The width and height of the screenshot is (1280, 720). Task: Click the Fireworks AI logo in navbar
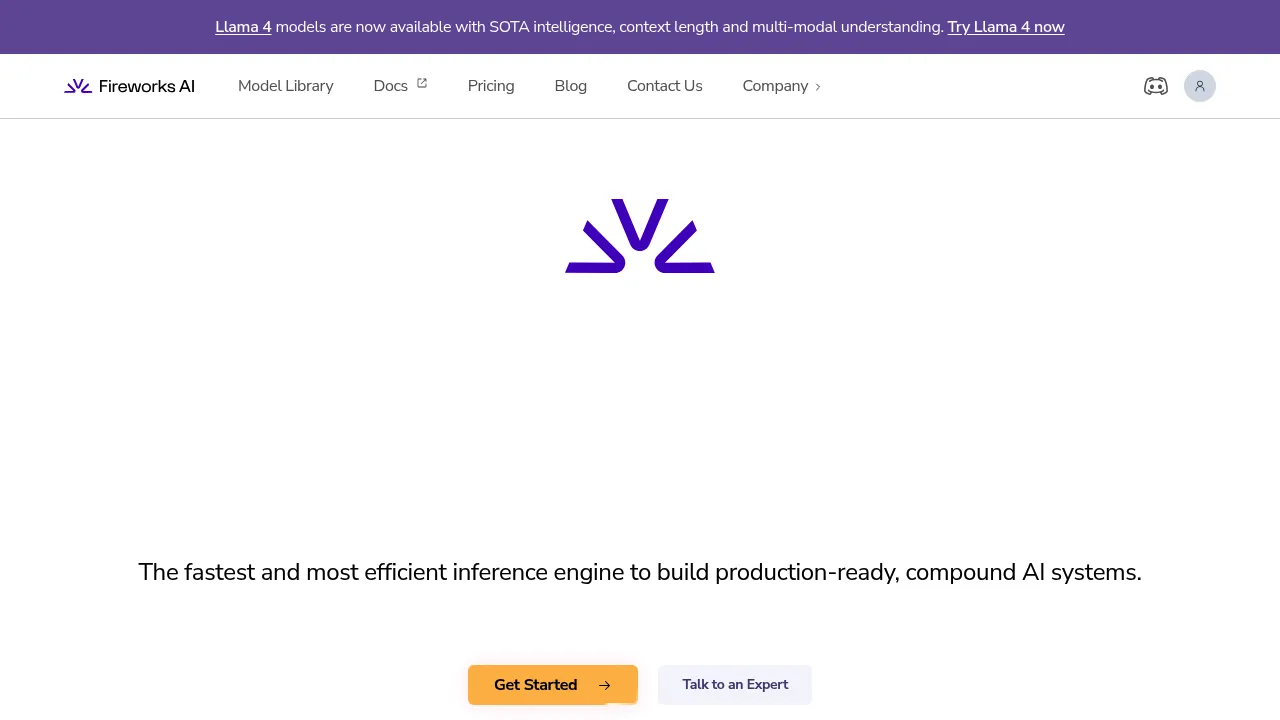click(x=129, y=86)
